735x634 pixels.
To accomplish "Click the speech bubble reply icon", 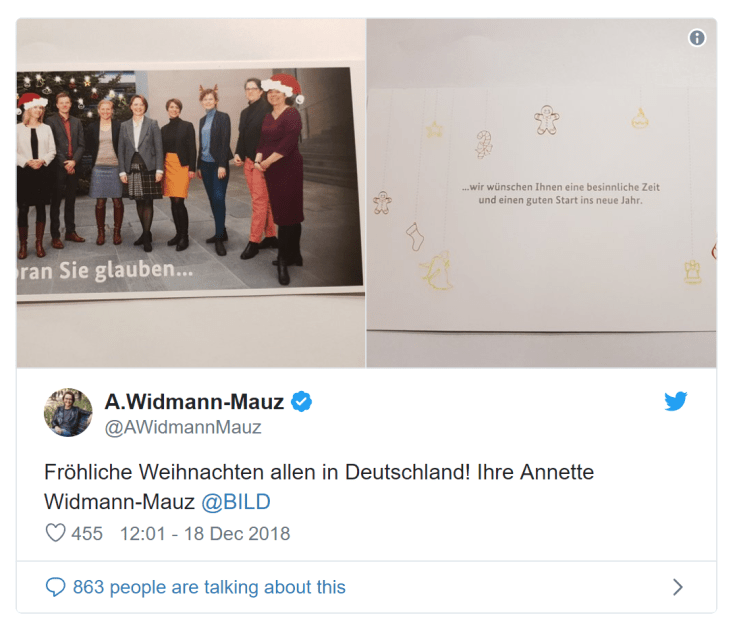I will tap(55, 587).
